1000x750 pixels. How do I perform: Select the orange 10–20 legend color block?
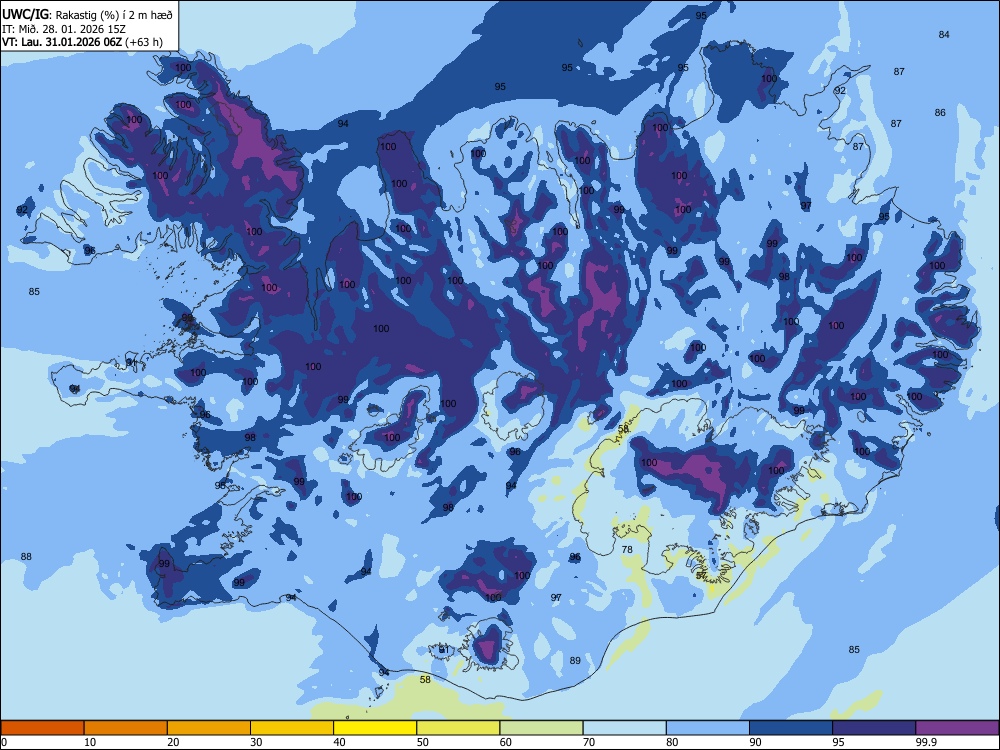click(x=126, y=728)
